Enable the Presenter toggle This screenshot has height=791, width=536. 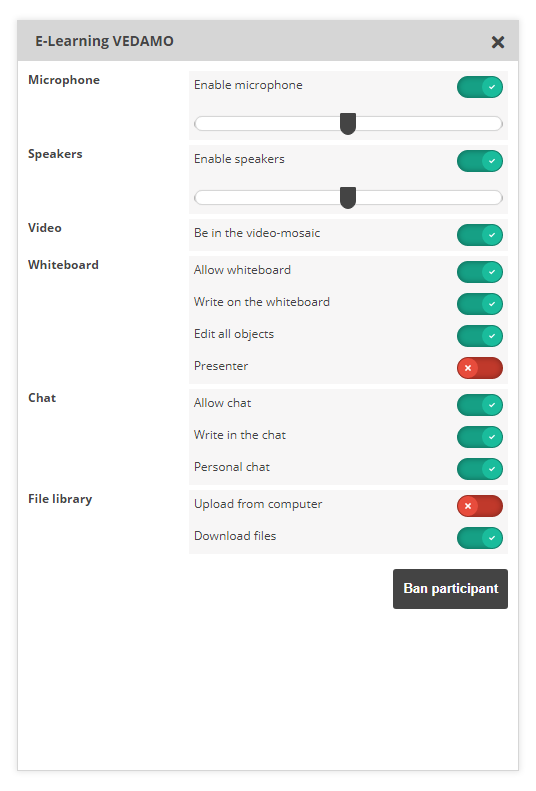480,368
